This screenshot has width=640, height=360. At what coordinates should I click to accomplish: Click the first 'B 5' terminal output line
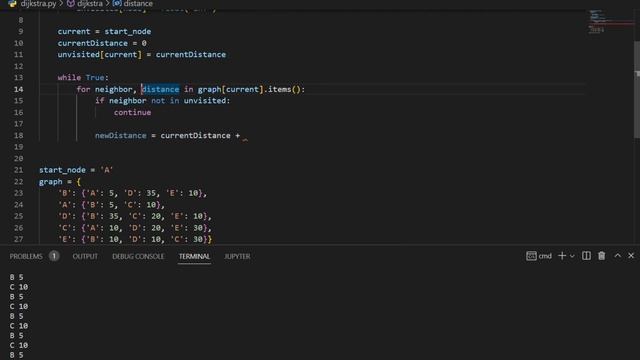[17, 277]
